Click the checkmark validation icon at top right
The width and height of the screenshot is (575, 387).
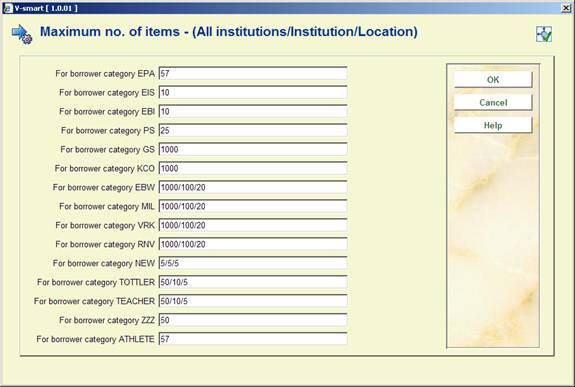pos(544,34)
